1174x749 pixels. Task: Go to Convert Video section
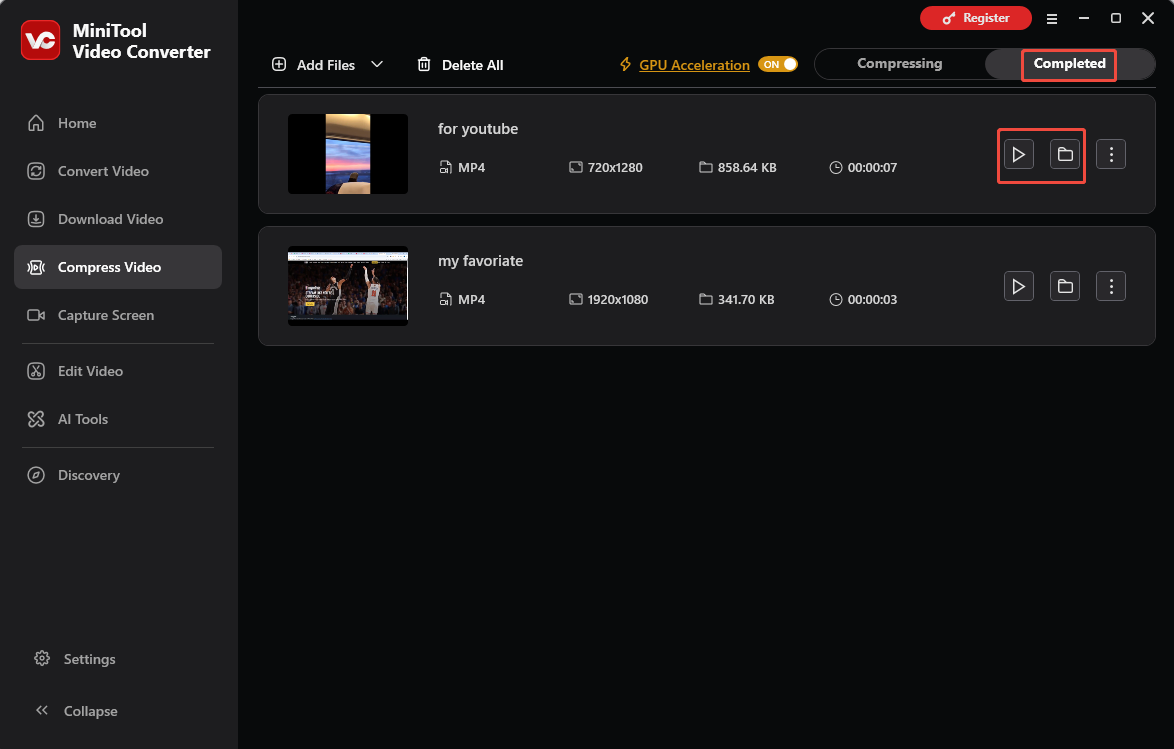118,171
